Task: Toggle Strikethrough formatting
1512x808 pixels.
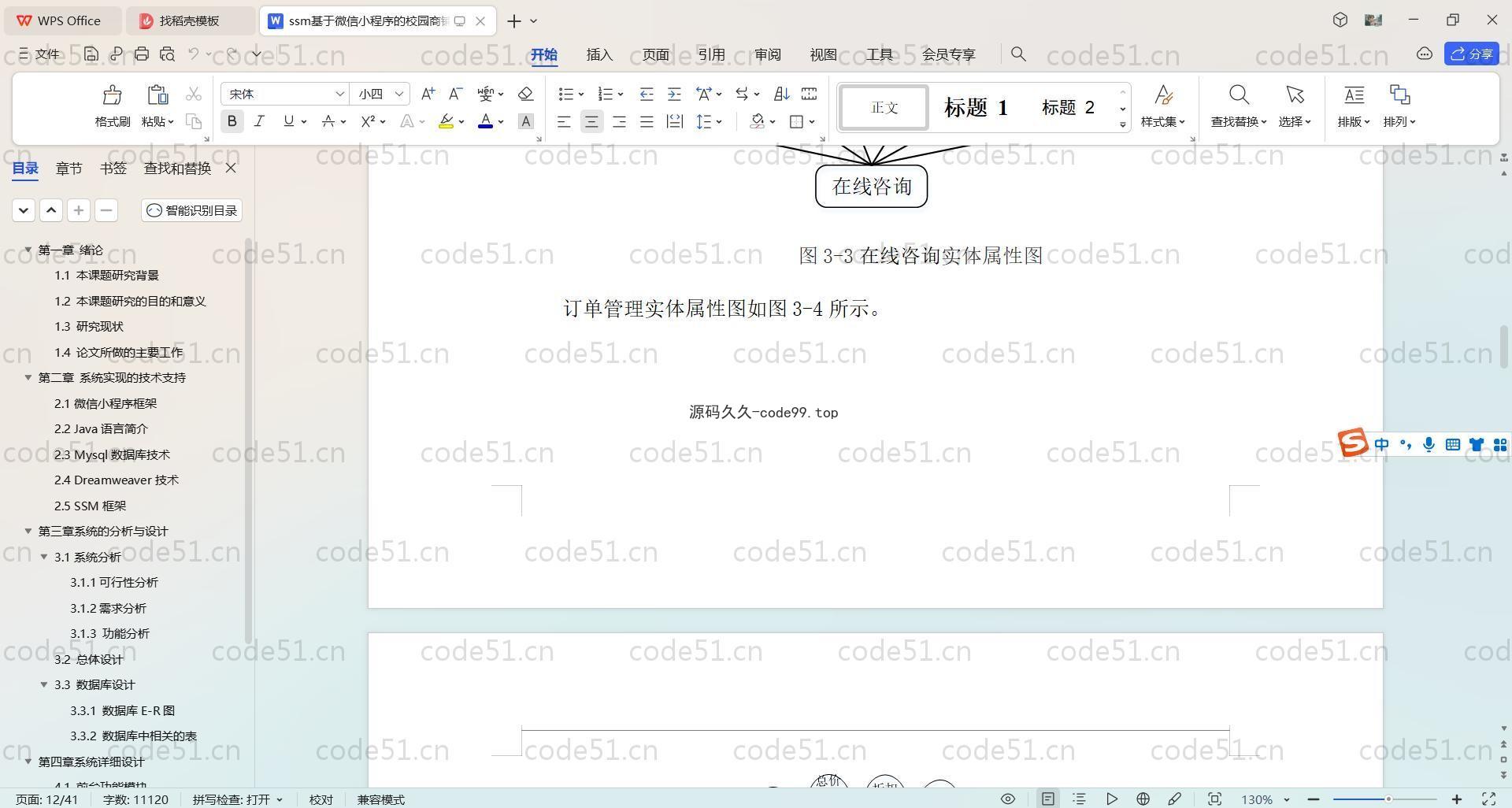Action: coord(328,121)
